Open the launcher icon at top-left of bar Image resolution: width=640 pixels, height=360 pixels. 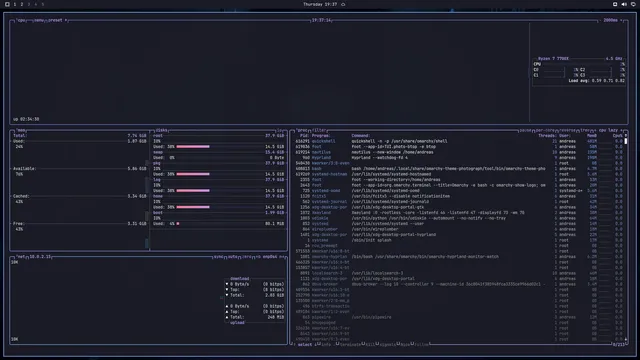(7, 4)
